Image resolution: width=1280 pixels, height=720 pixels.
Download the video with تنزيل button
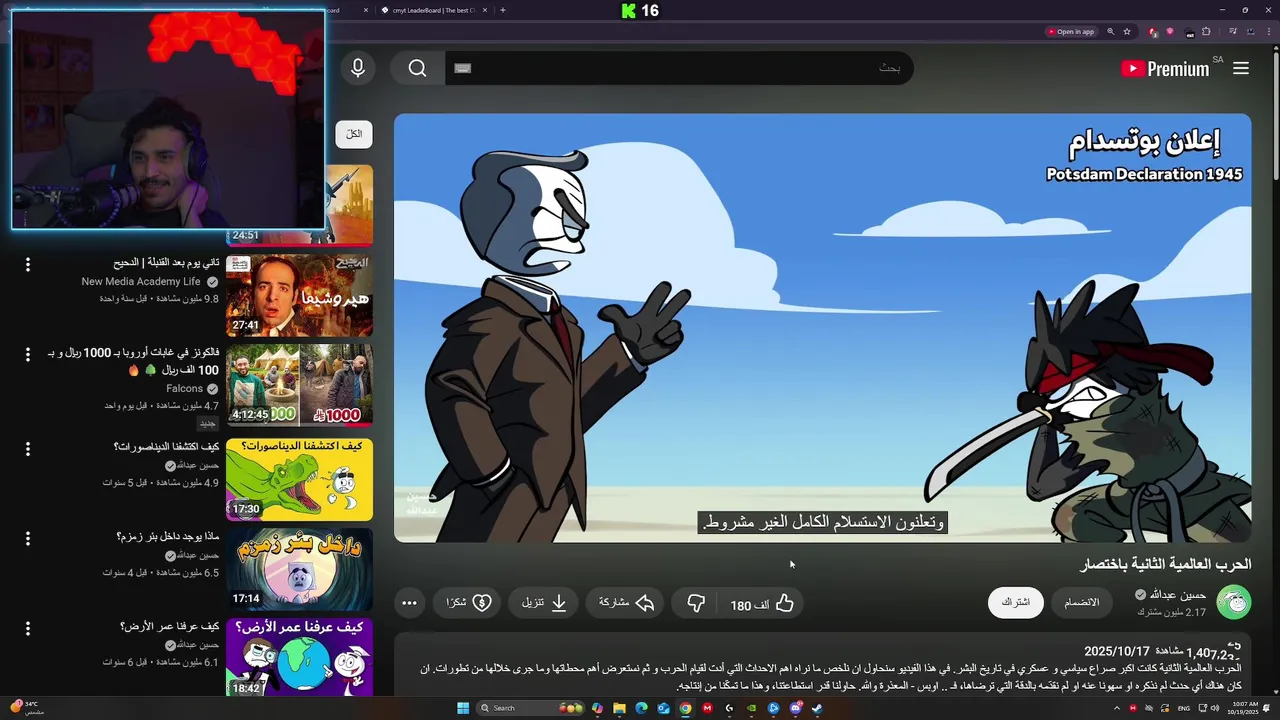[x=544, y=603]
